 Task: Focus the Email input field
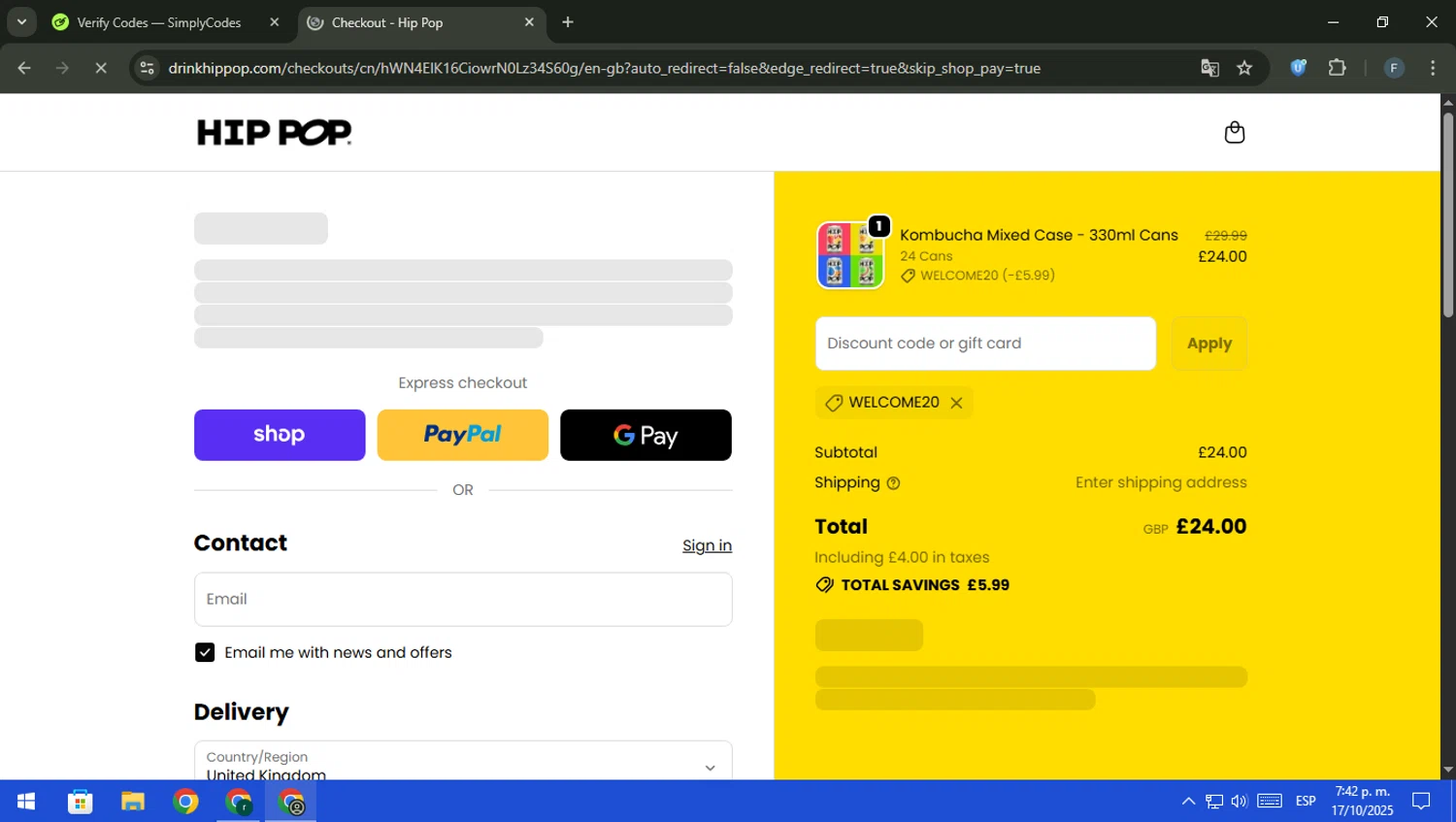coord(463,599)
